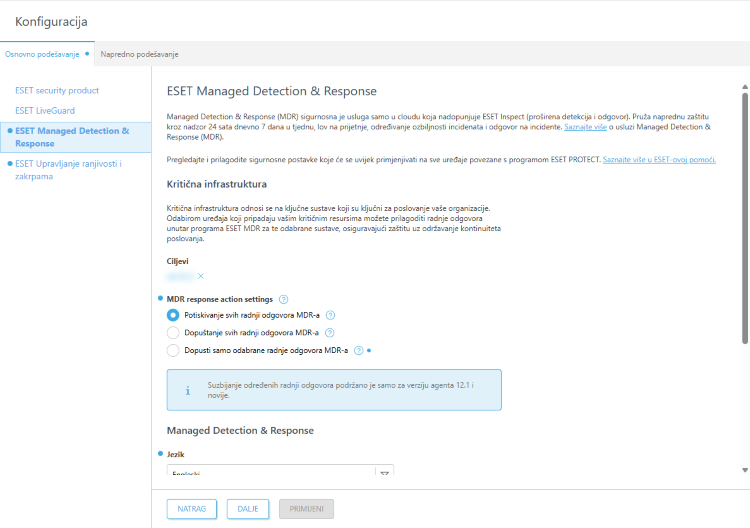Remove the target under Ciljevi with X

pyautogui.click(x=201, y=276)
